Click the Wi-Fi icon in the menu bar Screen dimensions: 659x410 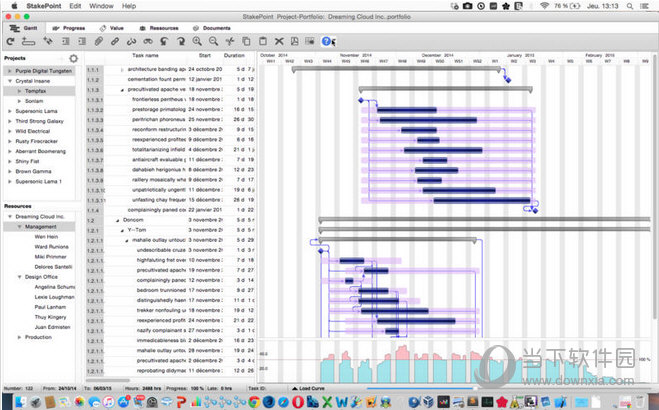545,6
